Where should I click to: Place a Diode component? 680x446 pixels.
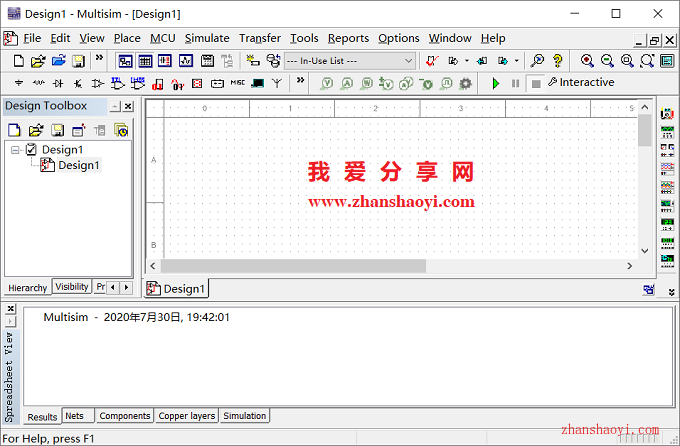point(58,83)
